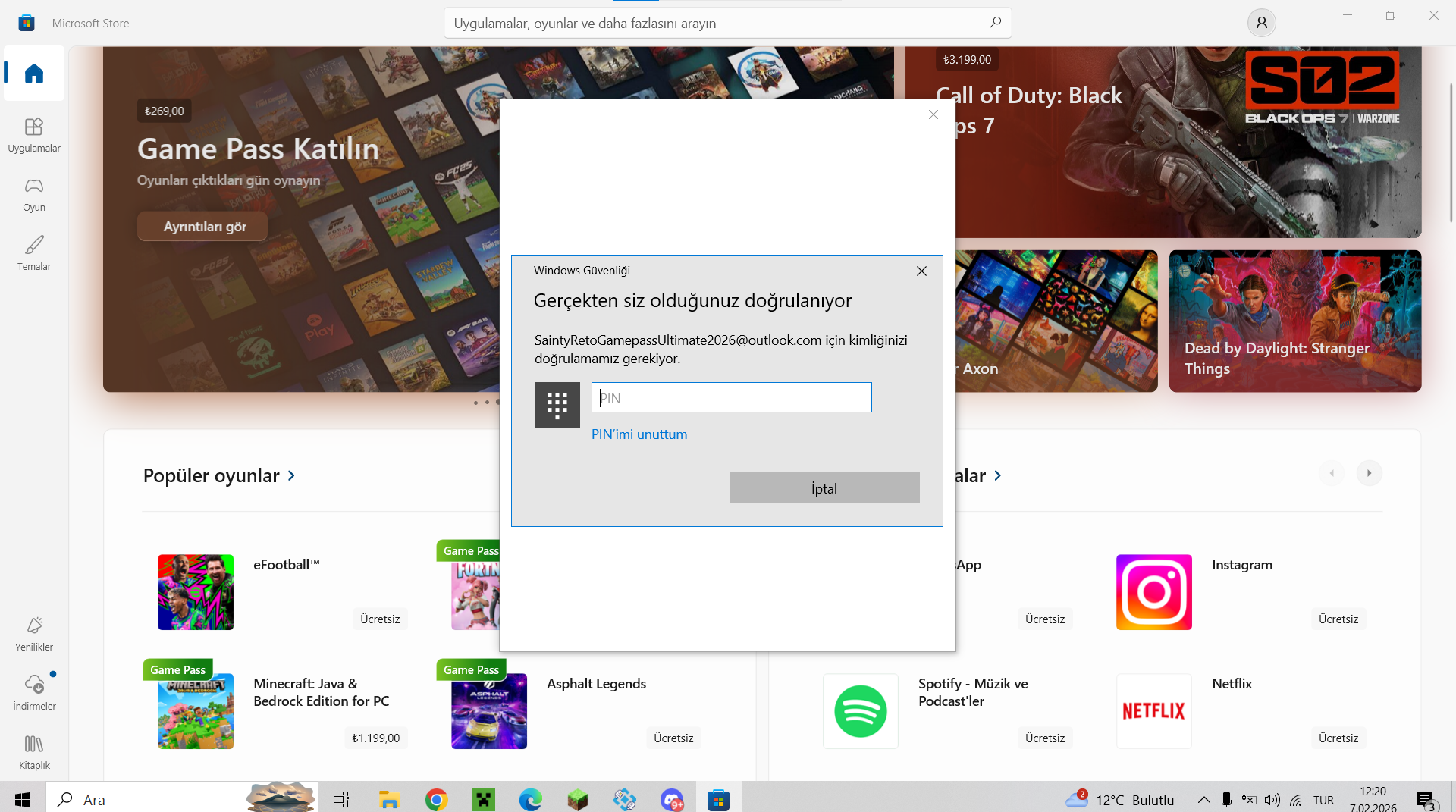
Task: Open the Uygulamalar section
Action: [x=34, y=135]
